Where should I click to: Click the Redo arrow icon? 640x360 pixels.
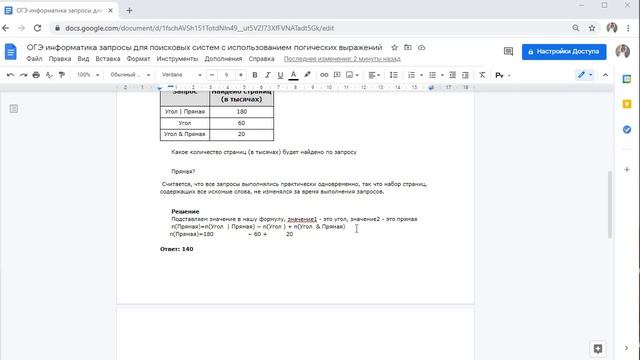(23, 75)
